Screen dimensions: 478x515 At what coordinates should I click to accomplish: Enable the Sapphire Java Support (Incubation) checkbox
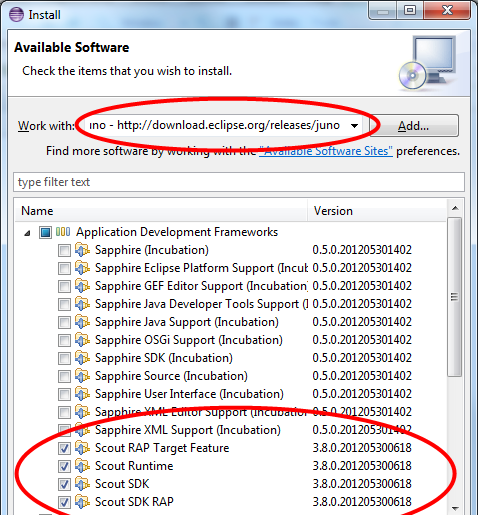[x=64, y=322]
